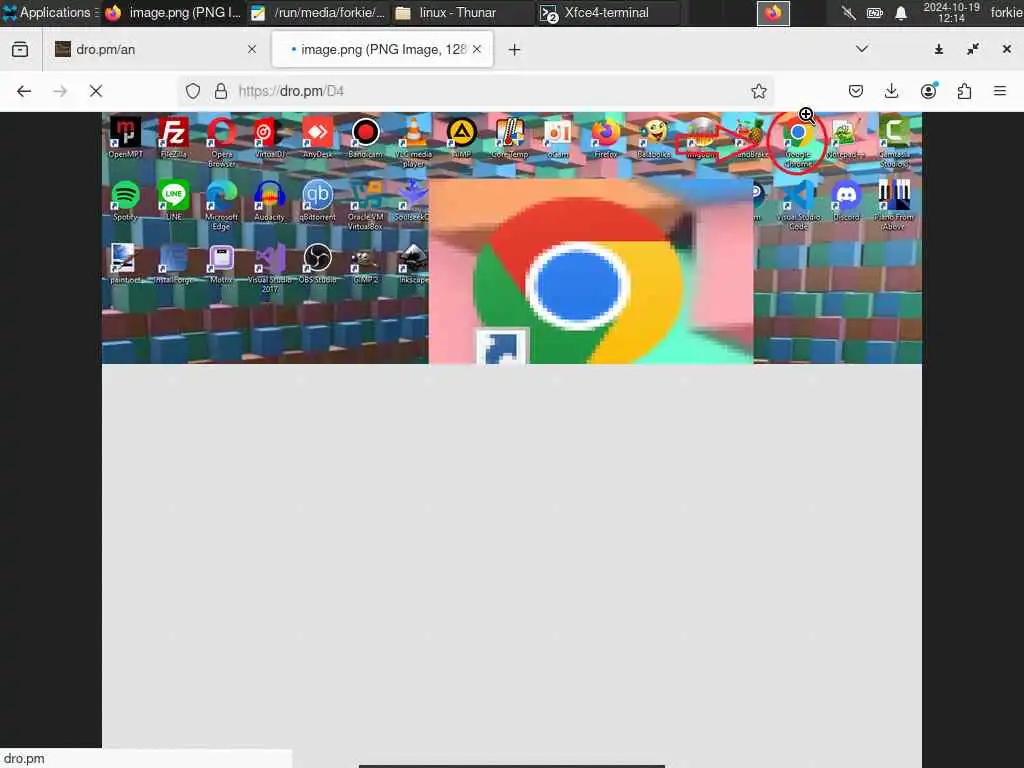The image size is (1024, 768).
Task: Save the page to Pocket
Action: coord(856,91)
